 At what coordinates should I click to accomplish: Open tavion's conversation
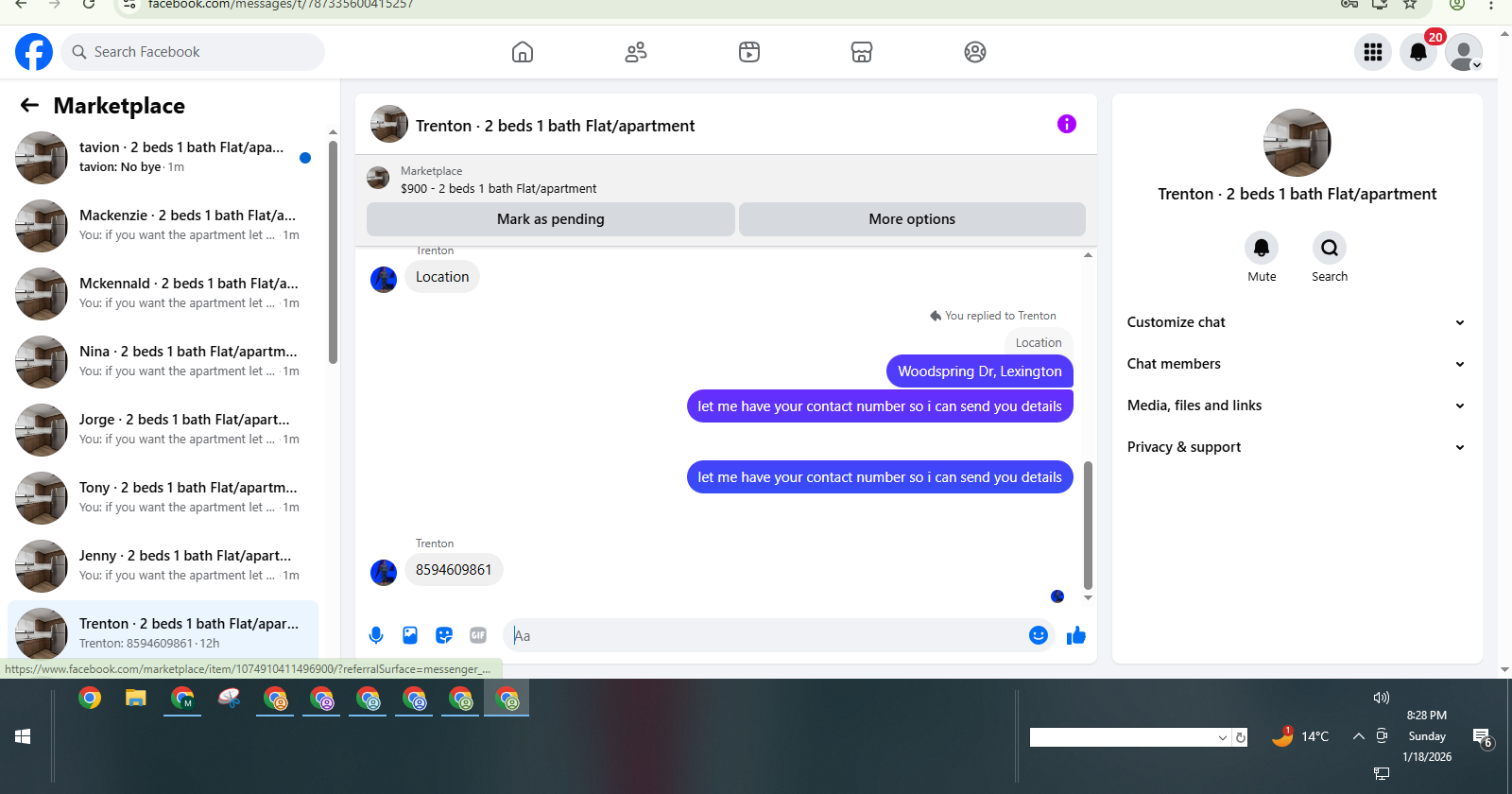pyautogui.click(x=163, y=158)
